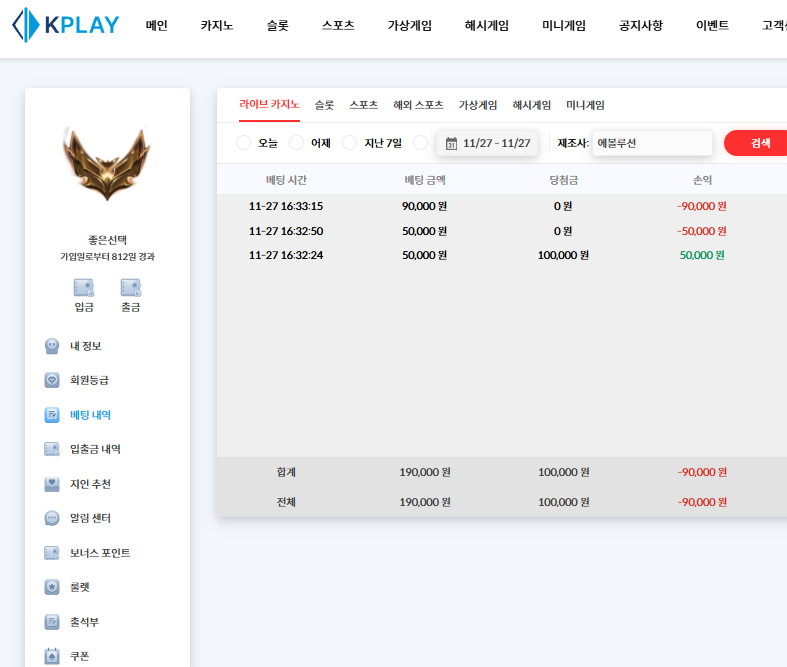Open 내 정보 from sidebar icon
Image resolution: width=787 pixels, height=667 pixels.
point(52,346)
